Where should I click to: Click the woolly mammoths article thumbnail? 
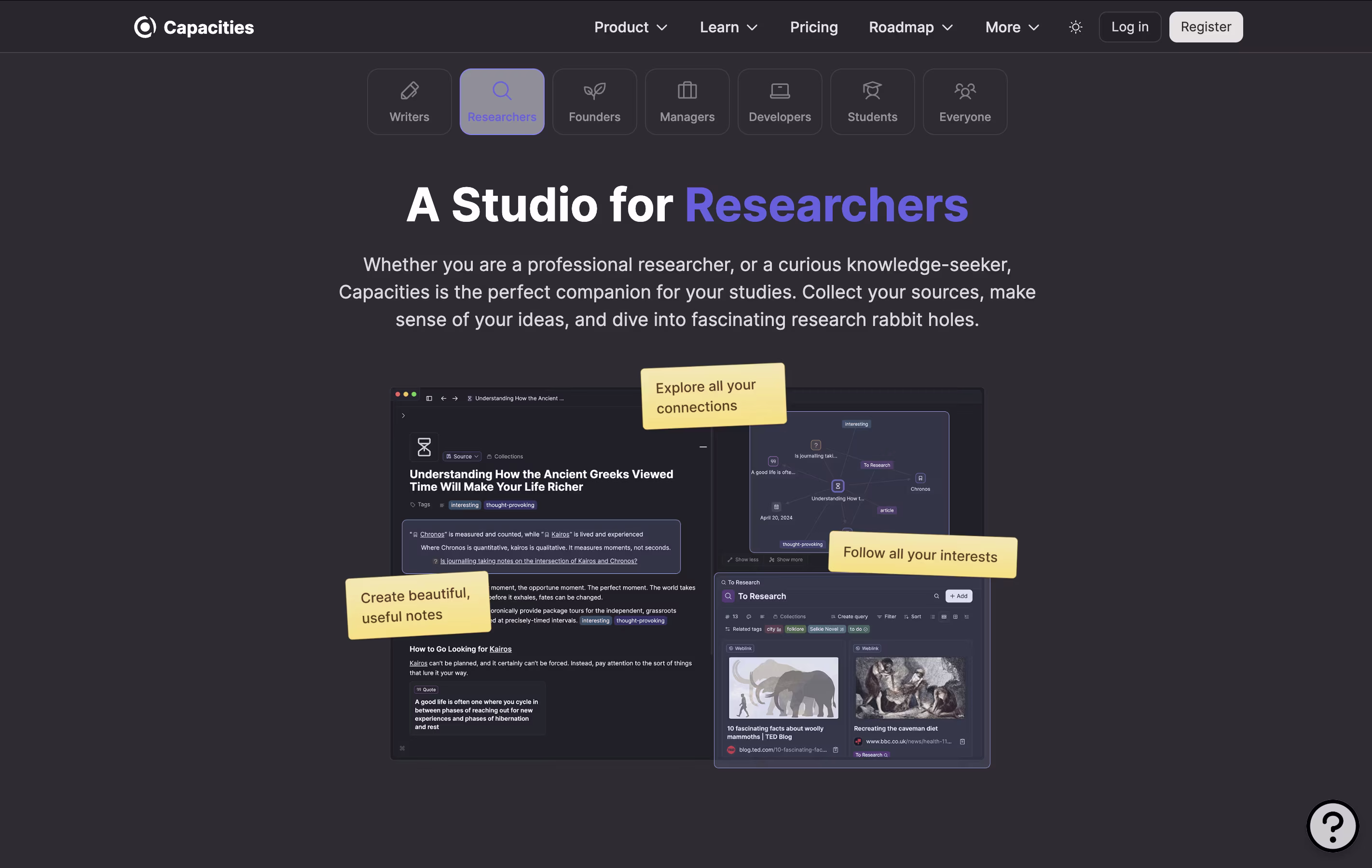click(x=783, y=688)
